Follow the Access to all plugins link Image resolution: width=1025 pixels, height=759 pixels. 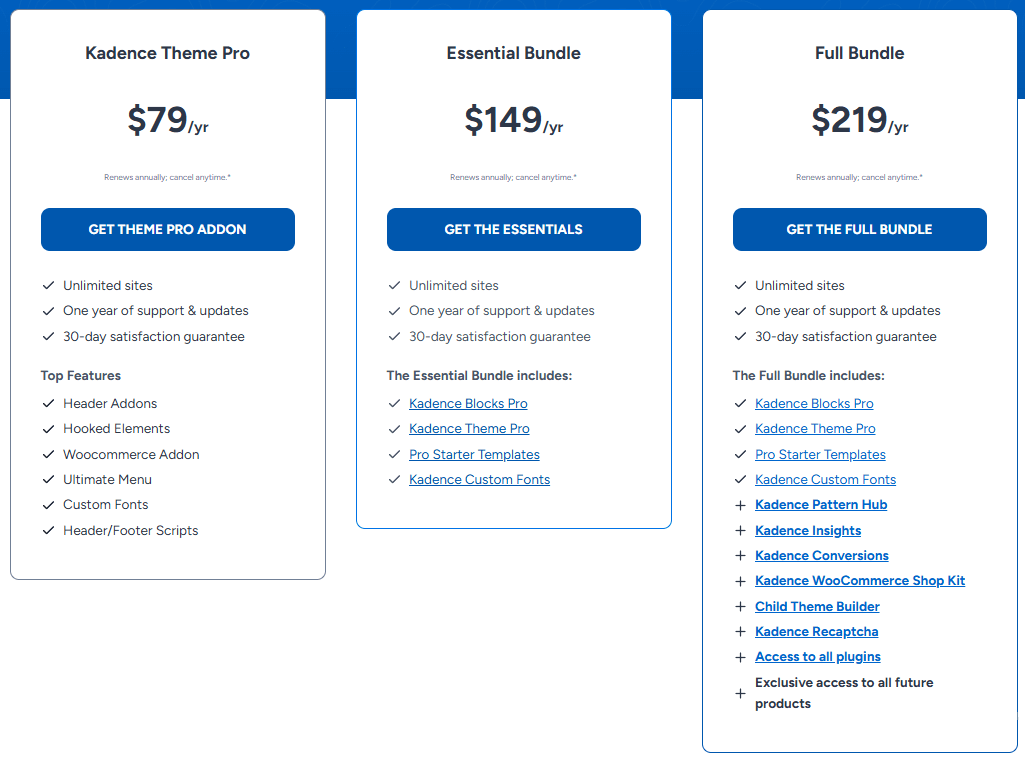(x=818, y=657)
